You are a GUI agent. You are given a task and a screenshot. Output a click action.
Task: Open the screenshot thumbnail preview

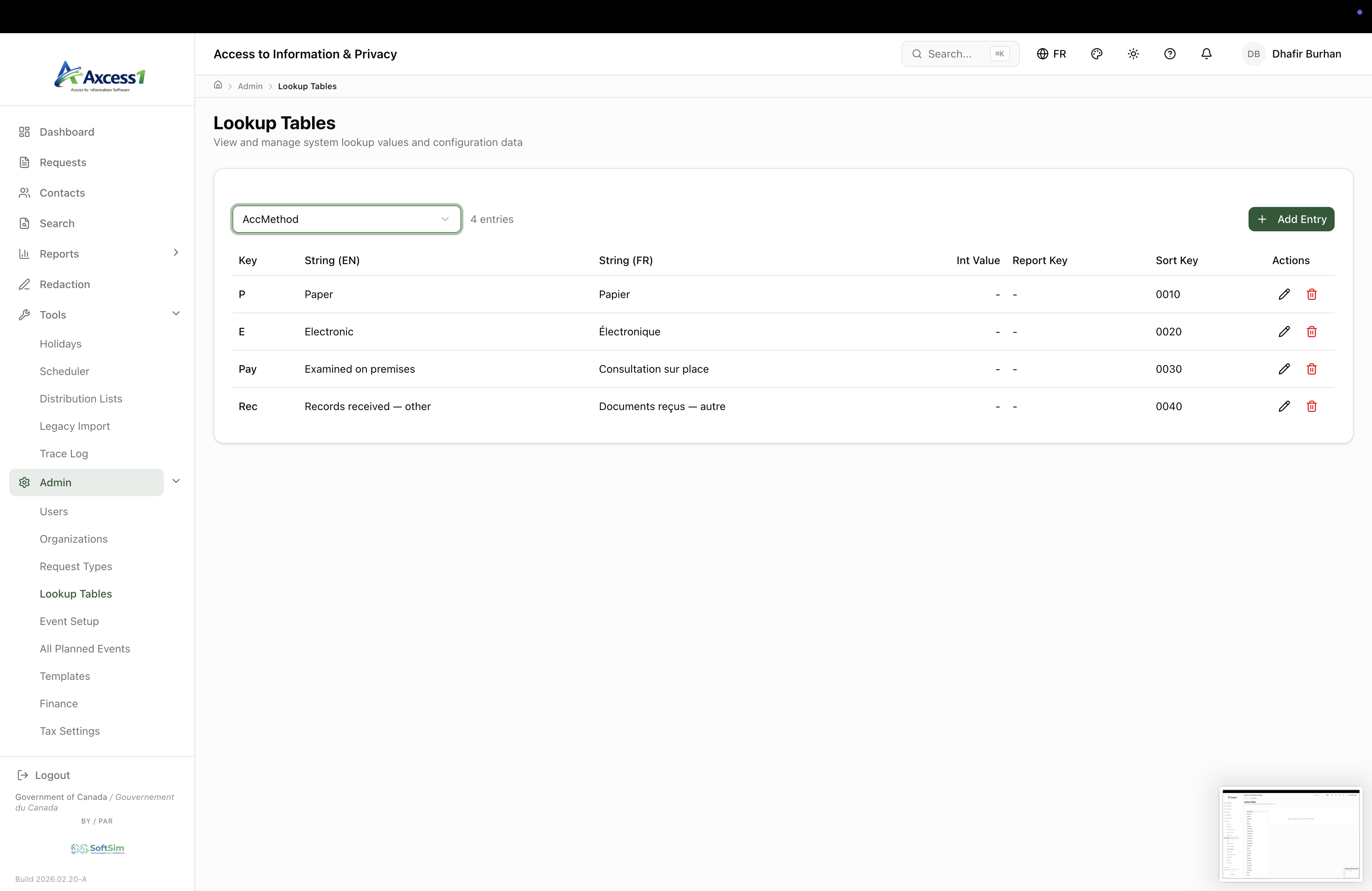click(1290, 834)
